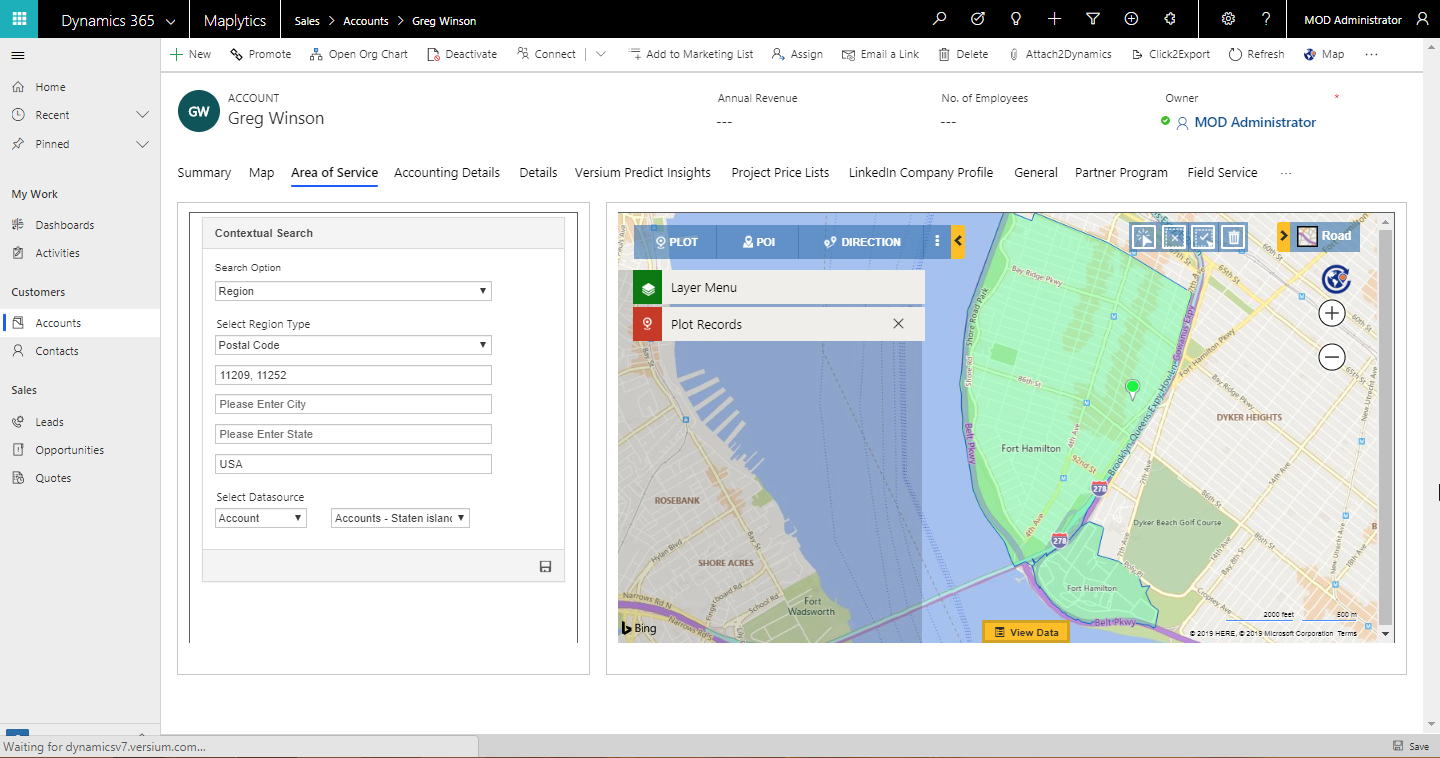Open task flow checkmark icon in top bar
1440x758 pixels.
pyautogui.click(x=978, y=19)
